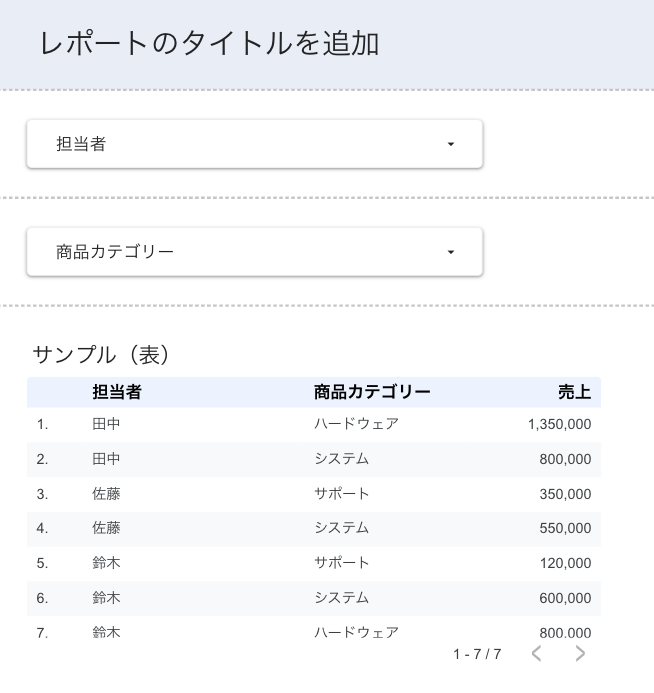Go to previous table page arrow

537,654
